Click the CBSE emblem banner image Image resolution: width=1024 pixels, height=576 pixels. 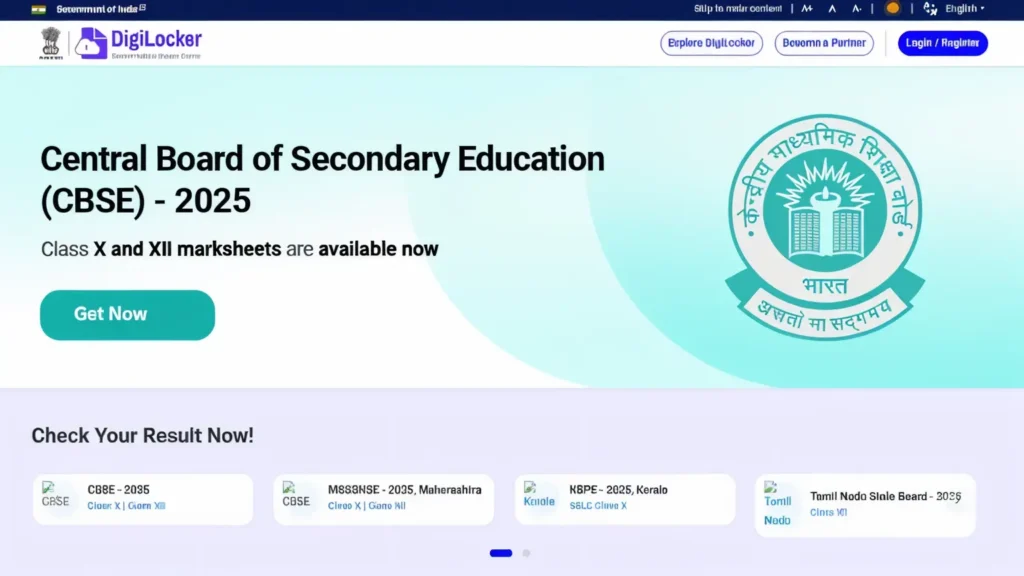tap(825, 227)
